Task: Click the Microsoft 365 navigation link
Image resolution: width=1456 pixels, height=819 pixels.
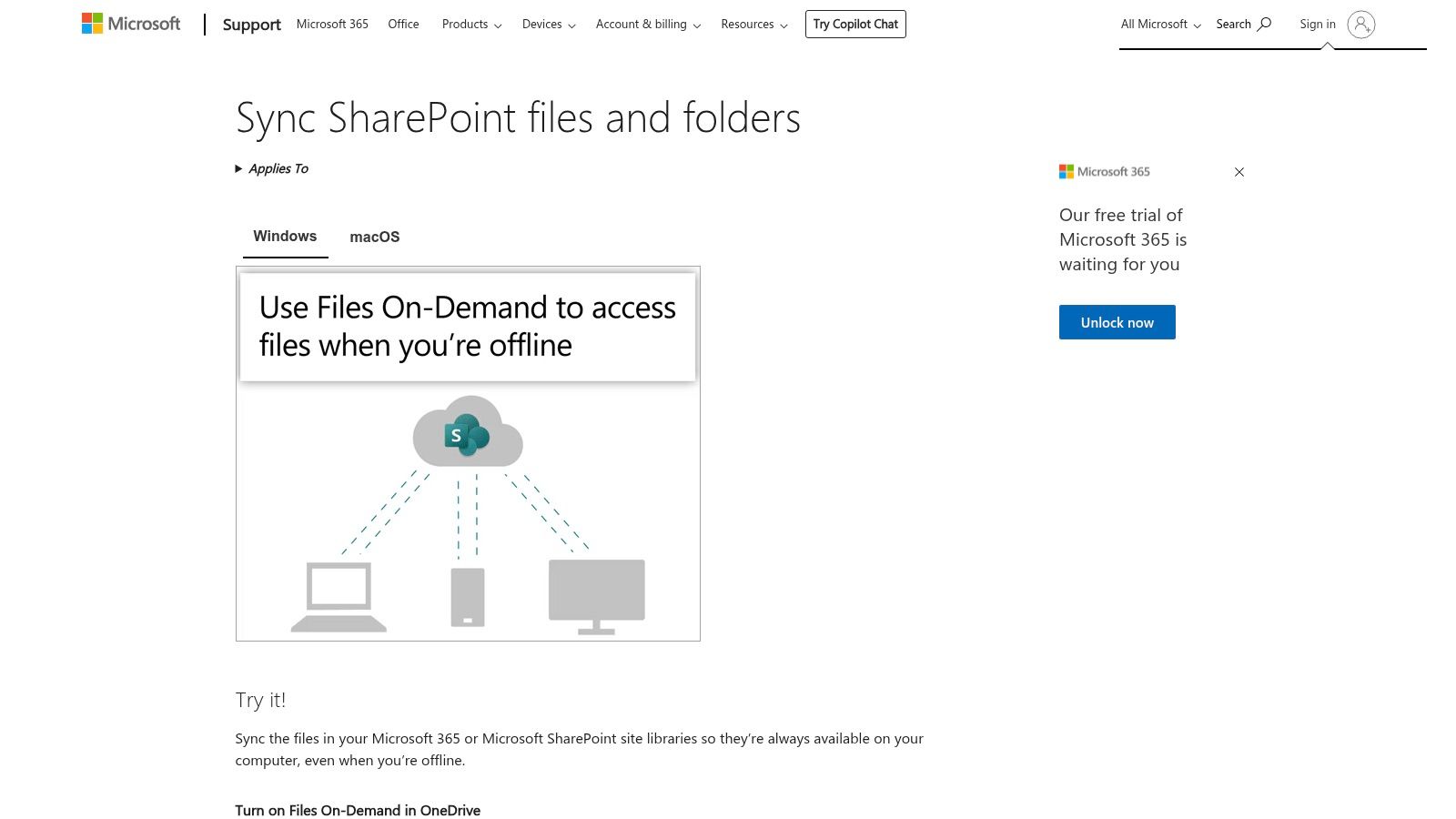Action: 332,24
